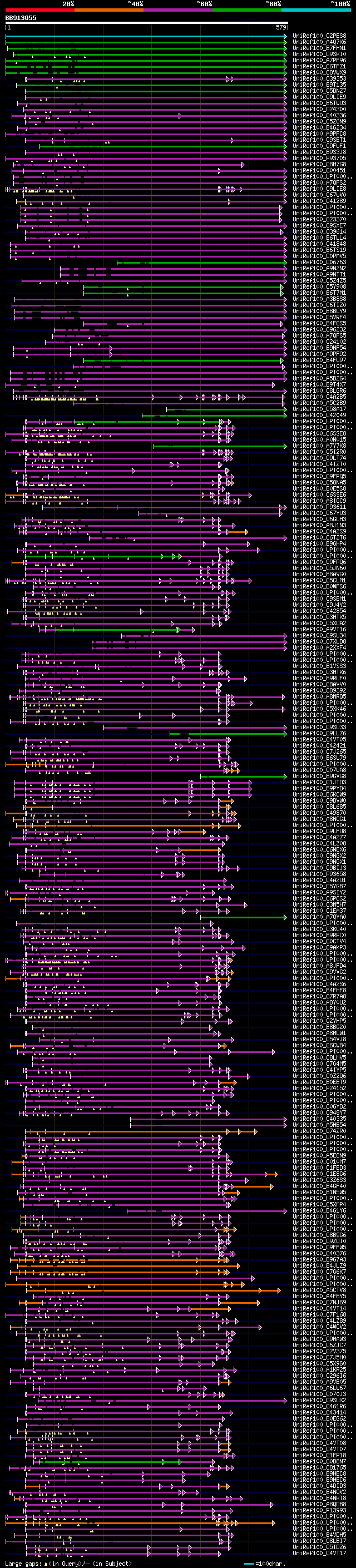Select UniRef100_Q8VWX9 hit
The height and width of the screenshot is (1568, 356).
[319, 72]
